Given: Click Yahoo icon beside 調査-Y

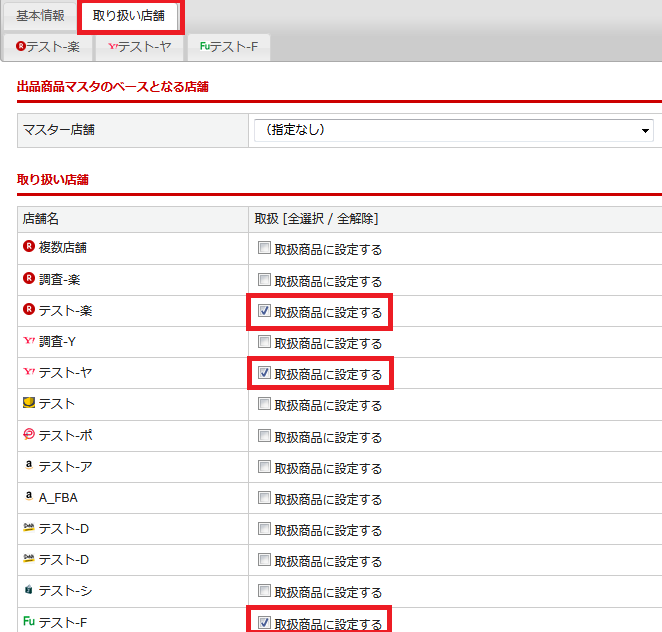Looking at the screenshot, I should tap(29, 340).
